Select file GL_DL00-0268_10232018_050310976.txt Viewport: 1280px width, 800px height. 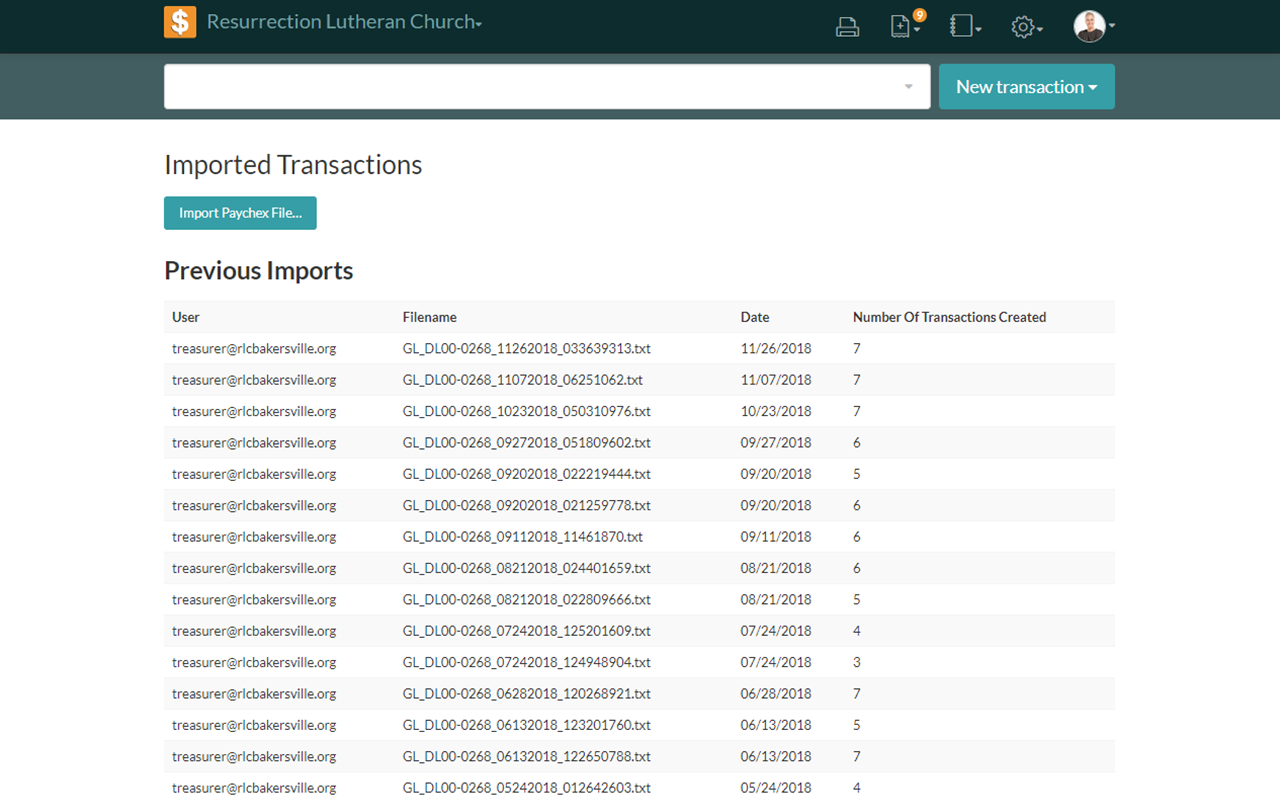(x=526, y=411)
